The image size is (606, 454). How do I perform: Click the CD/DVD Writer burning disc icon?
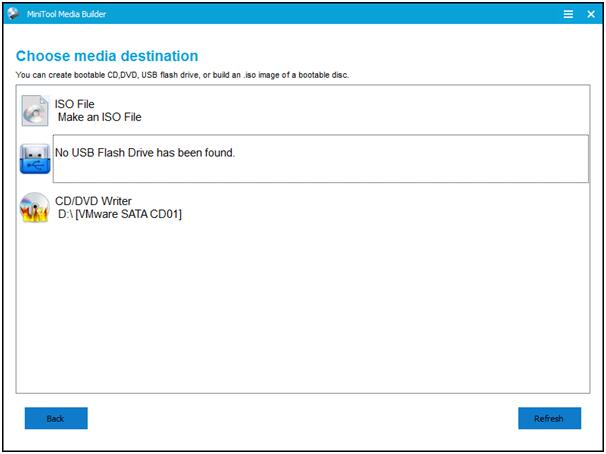pyautogui.click(x=34, y=207)
